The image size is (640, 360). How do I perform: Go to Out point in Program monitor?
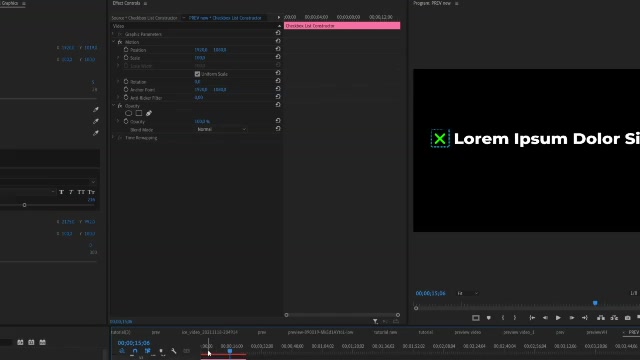point(585,318)
